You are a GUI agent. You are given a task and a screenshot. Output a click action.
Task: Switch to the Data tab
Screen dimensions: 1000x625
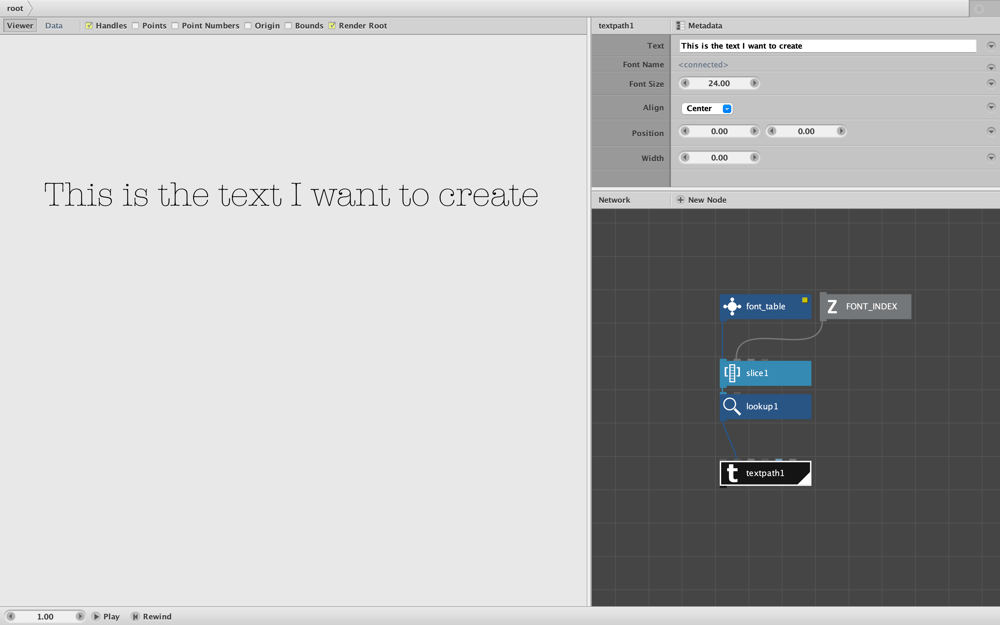tap(54, 26)
